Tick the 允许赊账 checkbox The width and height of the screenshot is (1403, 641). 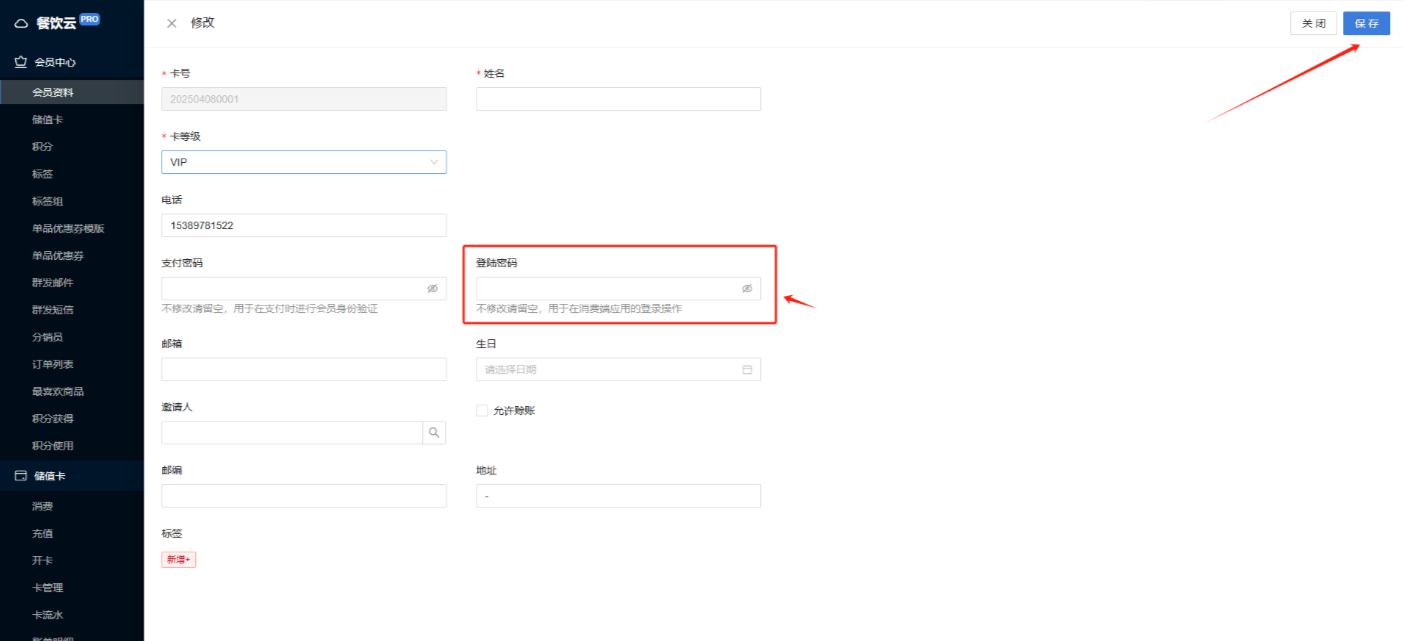click(x=482, y=410)
